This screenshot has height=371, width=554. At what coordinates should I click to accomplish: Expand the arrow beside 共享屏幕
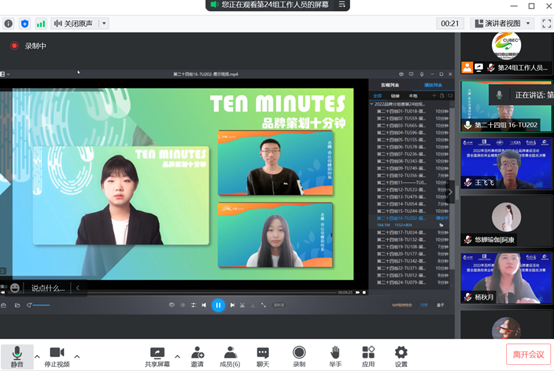pyautogui.click(x=177, y=357)
